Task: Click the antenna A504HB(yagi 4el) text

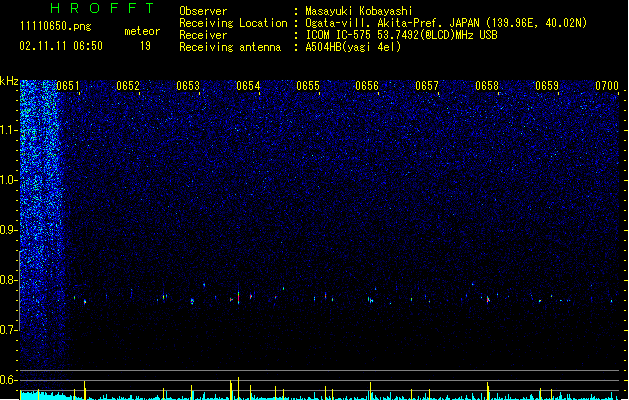Action: tap(353, 47)
